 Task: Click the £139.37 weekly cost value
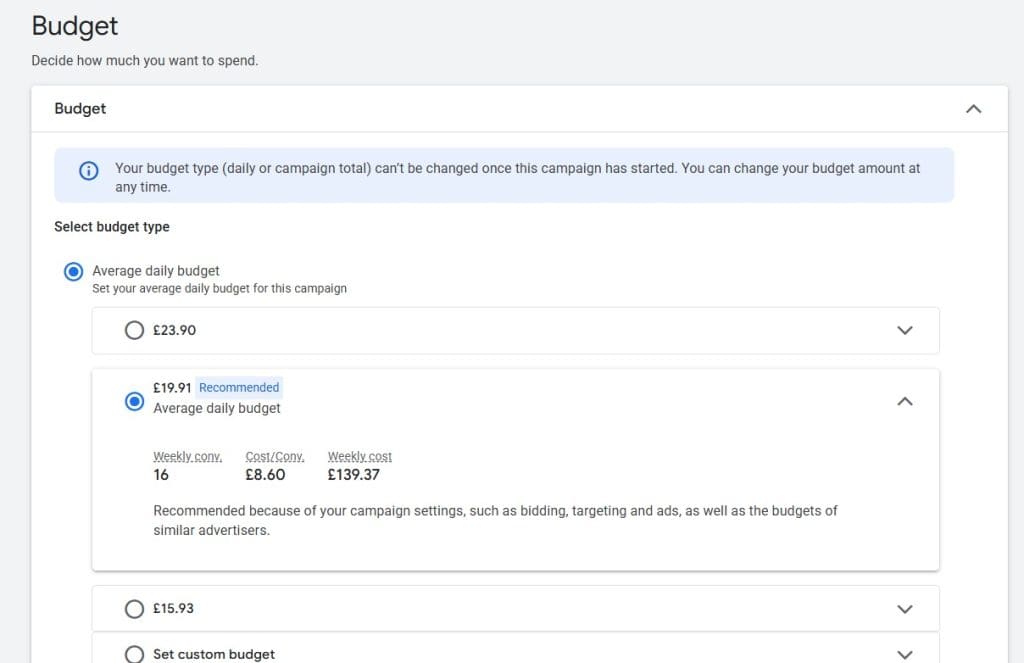pyautogui.click(x=353, y=475)
